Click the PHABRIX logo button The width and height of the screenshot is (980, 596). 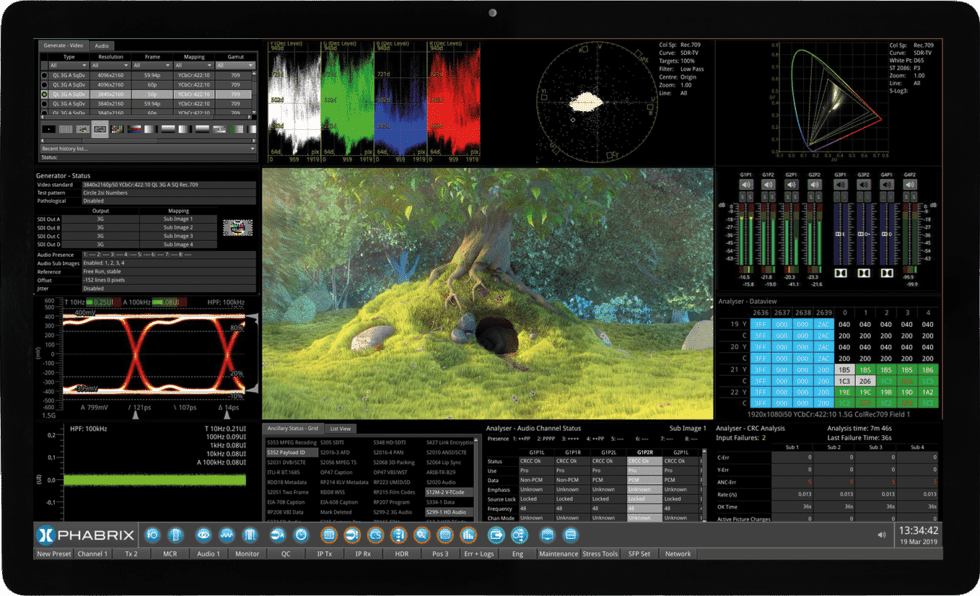coord(84,534)
